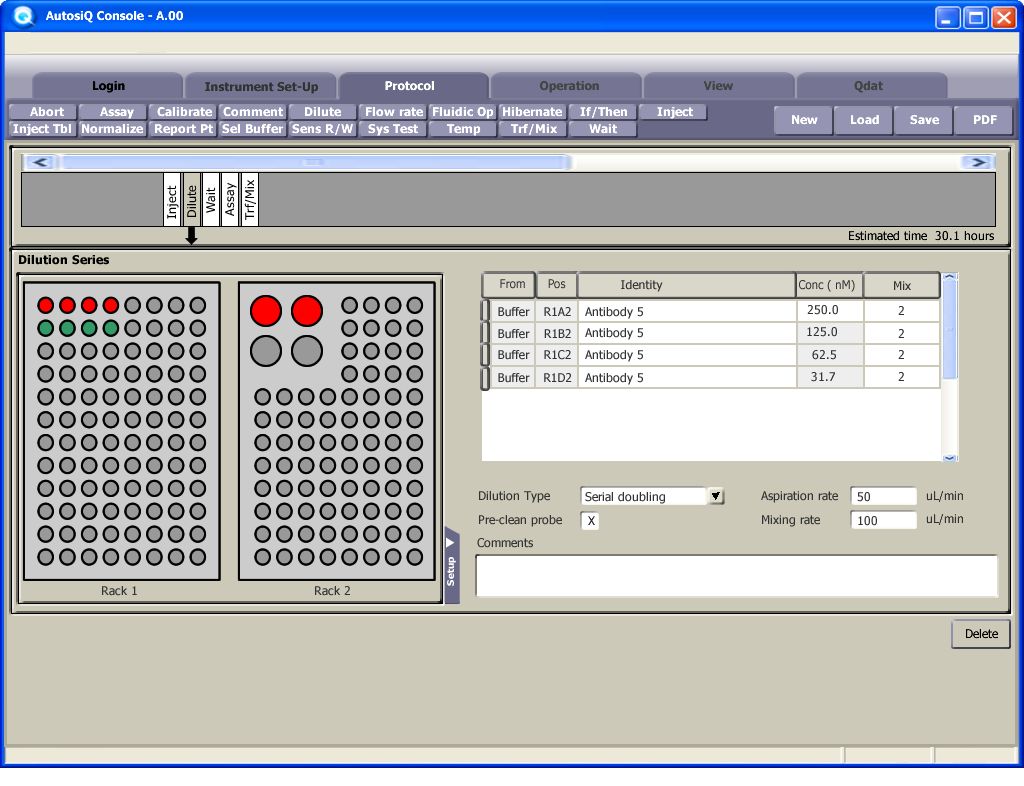Click the Aspiration rate input field
Screen dimensions: 1024x786
point(883,496)
